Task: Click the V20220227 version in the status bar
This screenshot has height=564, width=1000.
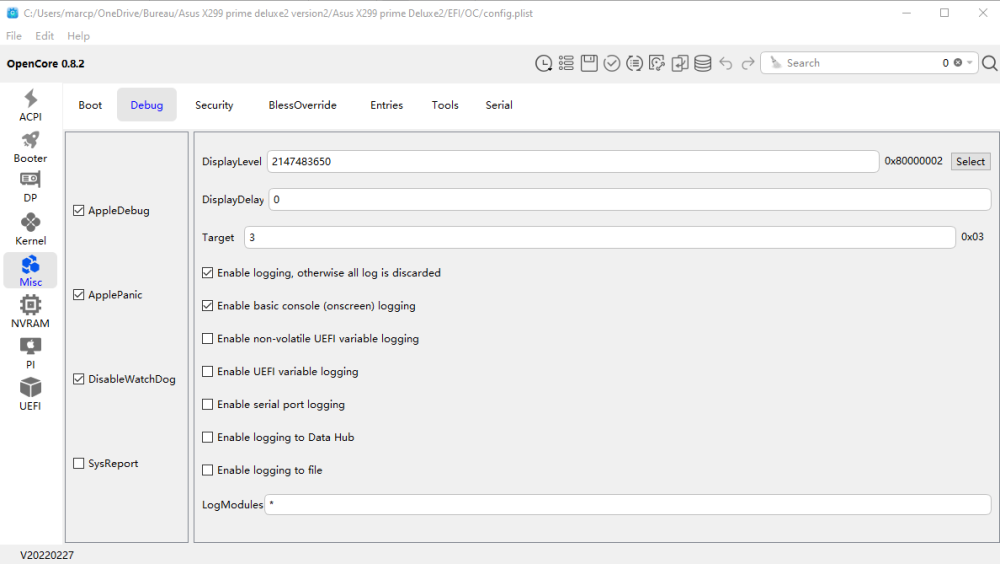Action: (47, 555)
